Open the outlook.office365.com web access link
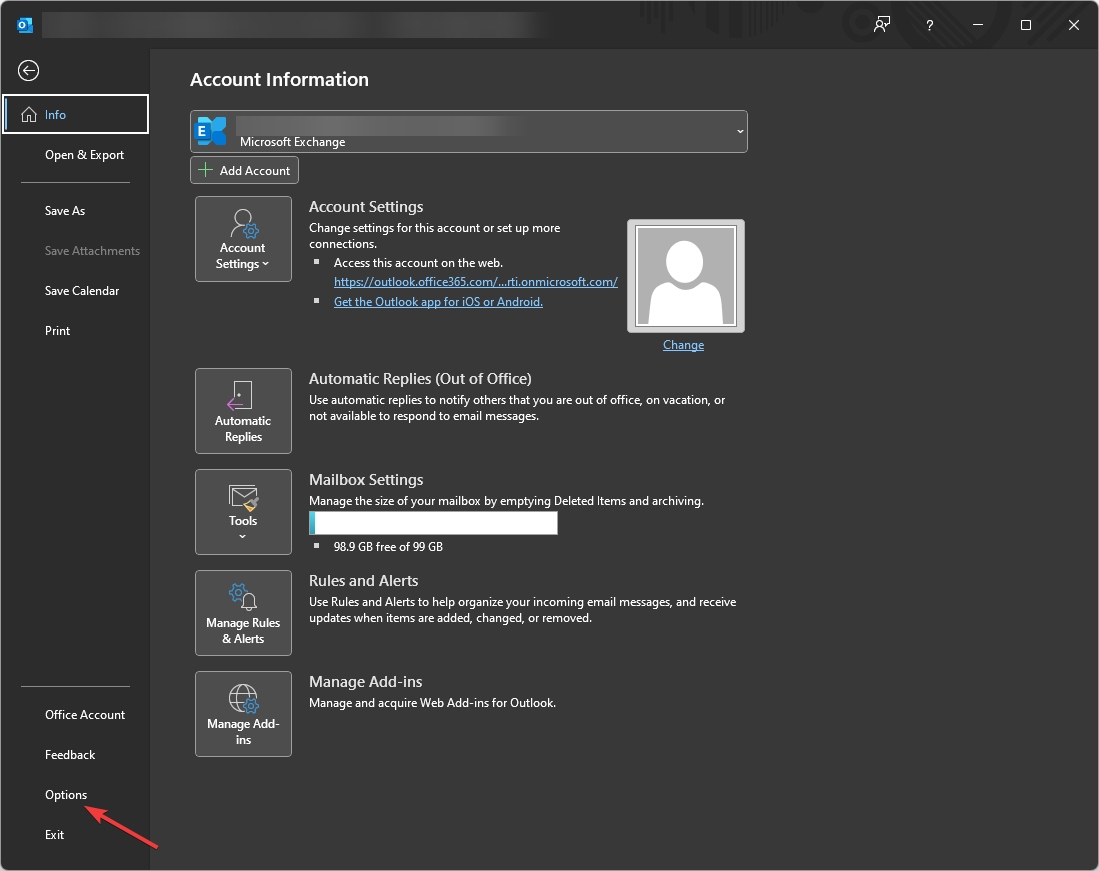 (476, 281)
